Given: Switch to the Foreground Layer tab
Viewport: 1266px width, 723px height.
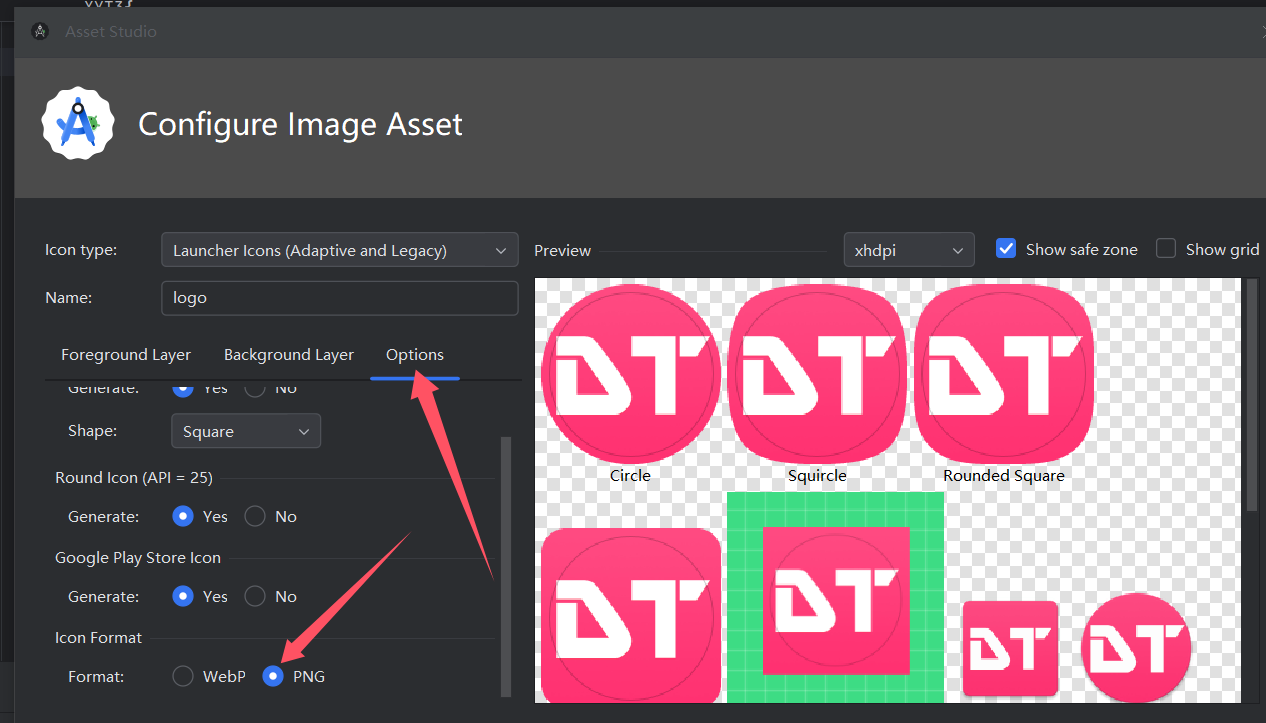Looking at the screenshot, I should [126, 355].
